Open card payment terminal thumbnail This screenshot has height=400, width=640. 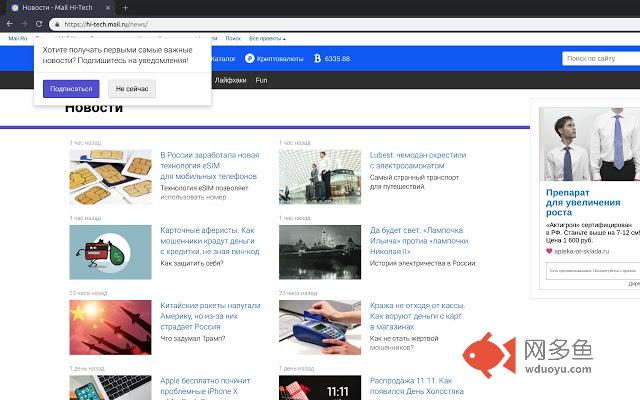coord(320,327)
